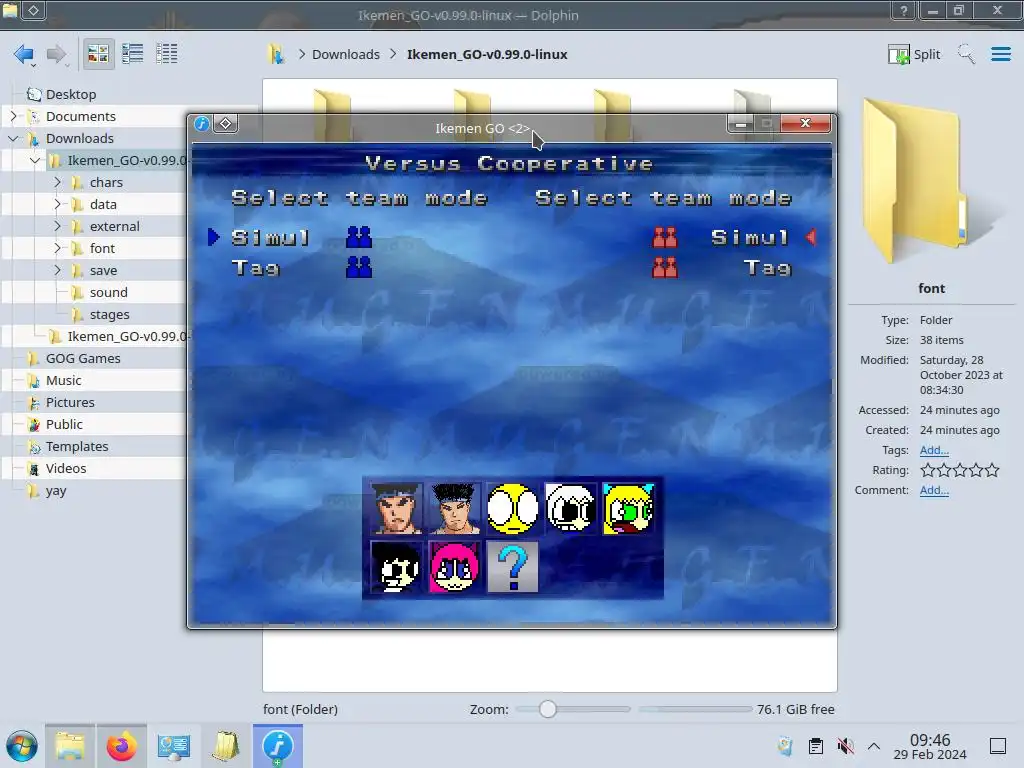This screenshot has height=768, width=1024.
Task: Set rating to fifth star
Action: tap(992, 470)
